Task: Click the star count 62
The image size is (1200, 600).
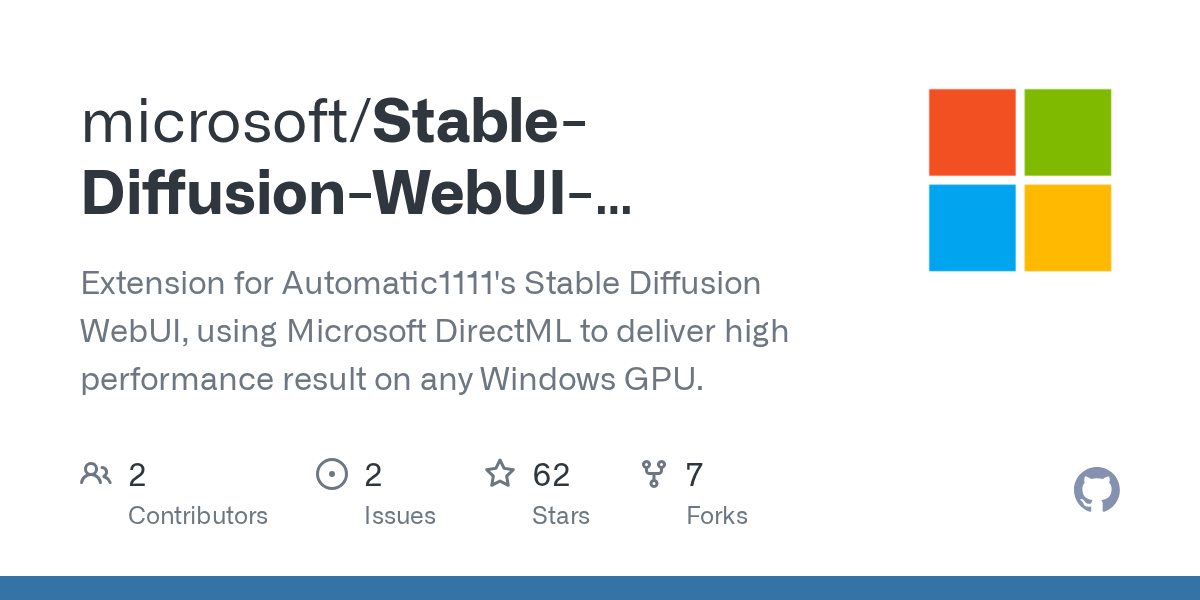Action: point(551,475)
